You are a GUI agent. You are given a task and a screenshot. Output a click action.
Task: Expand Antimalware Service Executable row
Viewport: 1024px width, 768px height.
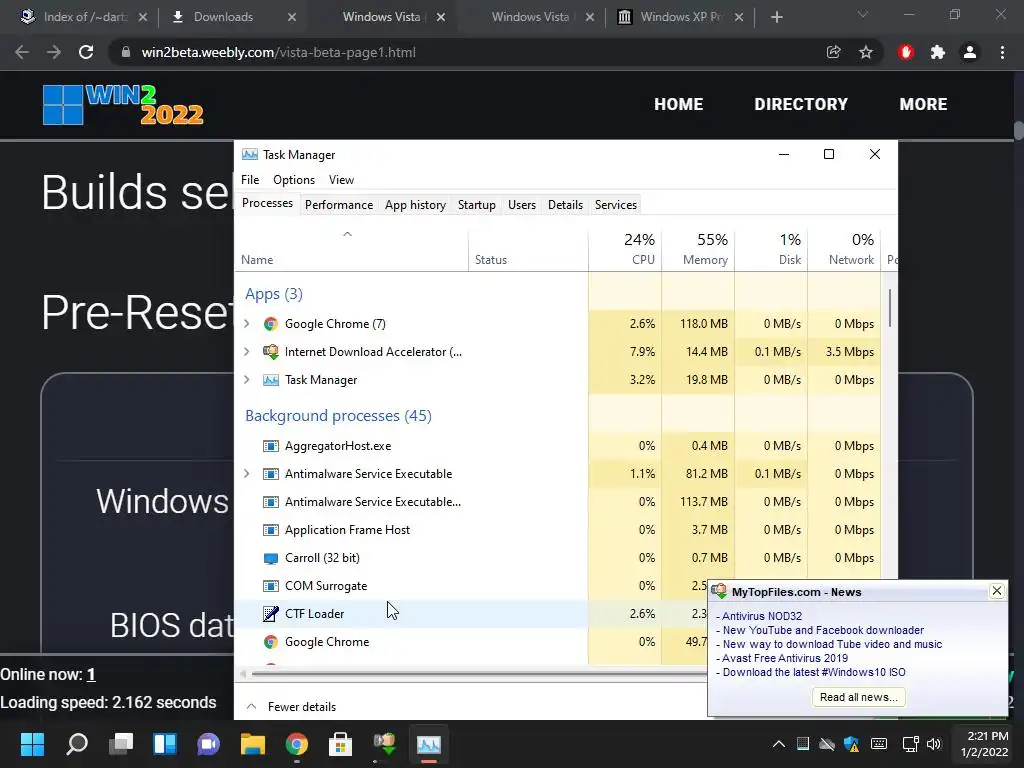247,474
